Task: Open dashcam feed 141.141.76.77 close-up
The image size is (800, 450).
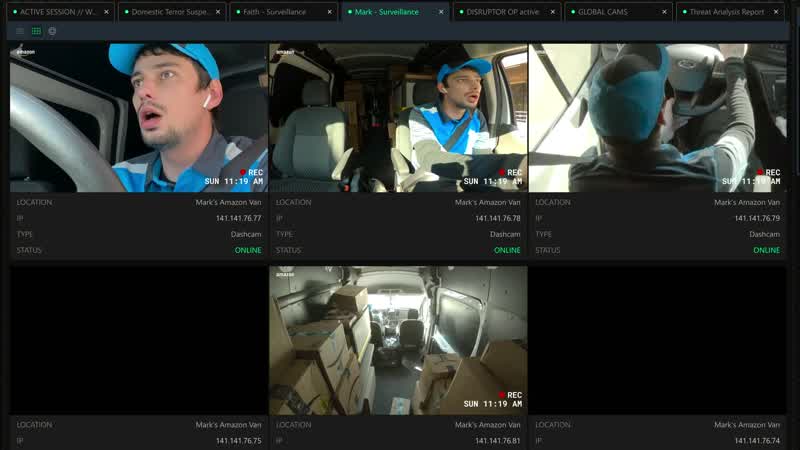Action: 139,117
